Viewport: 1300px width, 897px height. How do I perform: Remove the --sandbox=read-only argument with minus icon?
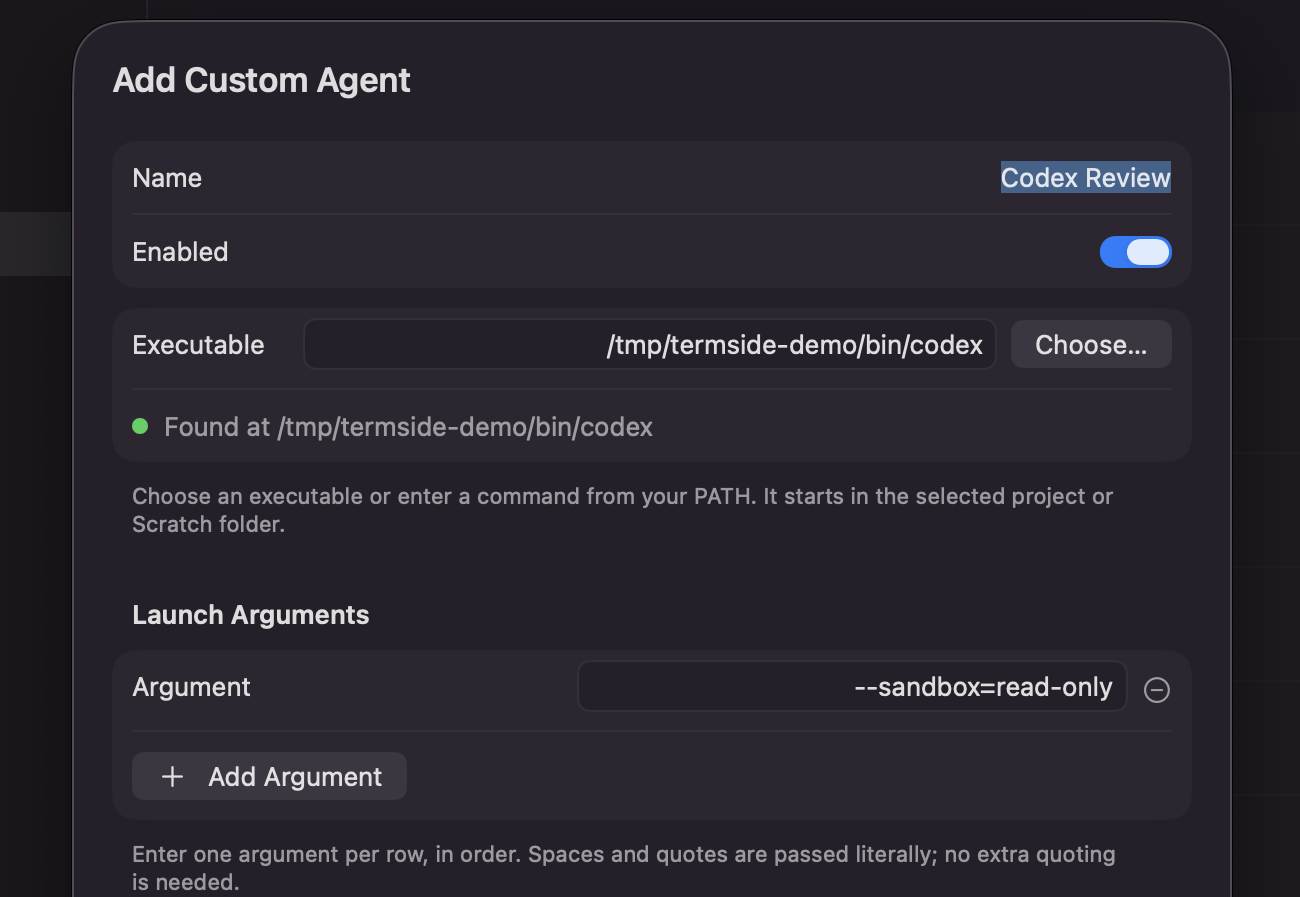click(x=1157, y=690)
